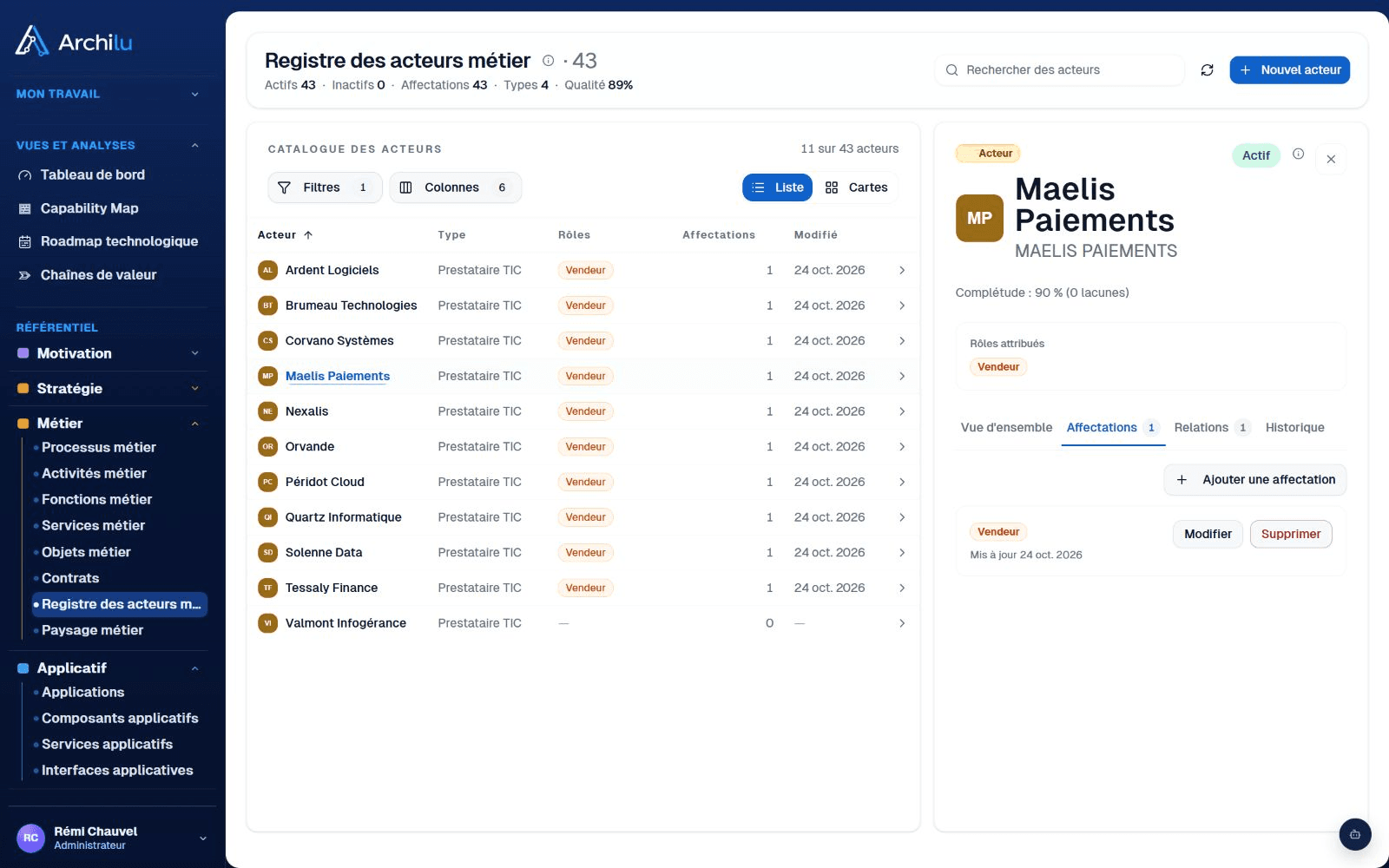
Task: Click the Archilu logo icon
Action: 32,41
